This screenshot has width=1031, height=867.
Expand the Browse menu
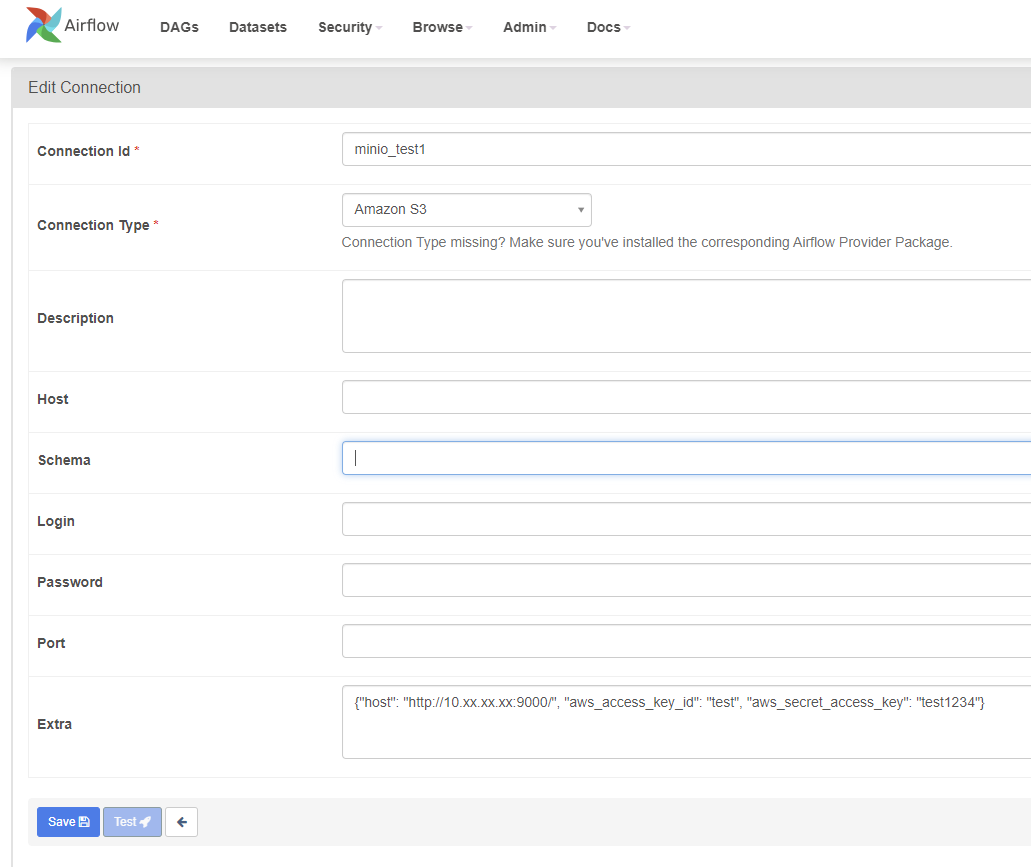442,27
